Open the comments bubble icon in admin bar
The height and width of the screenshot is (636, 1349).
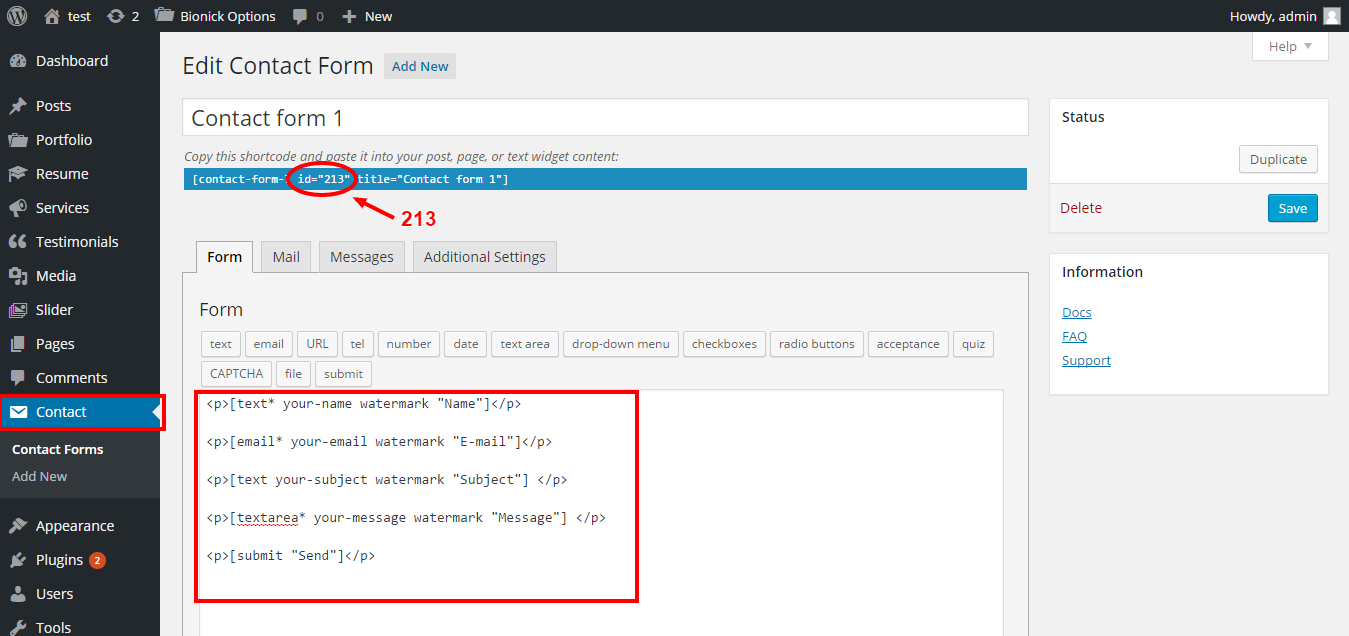300,16
